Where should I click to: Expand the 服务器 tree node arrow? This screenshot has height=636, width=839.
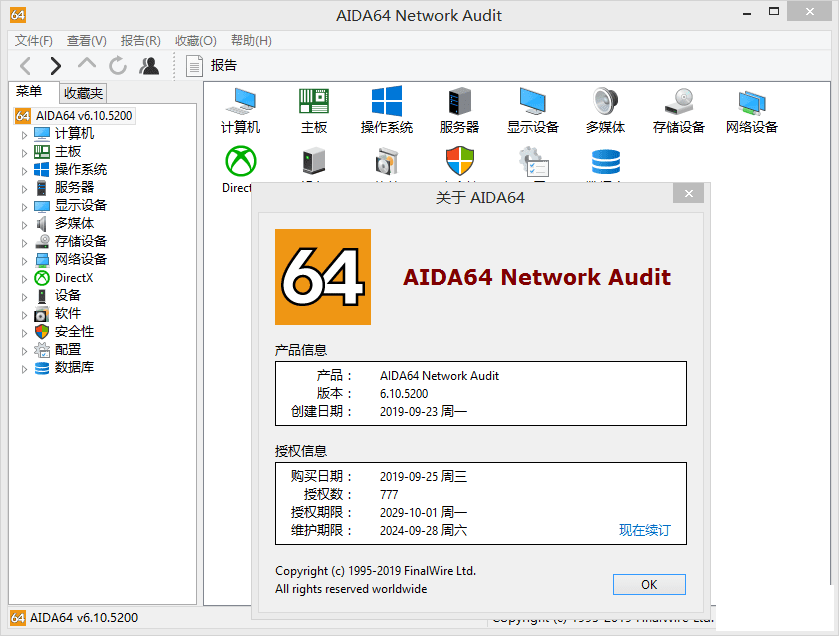click(24, 189)
